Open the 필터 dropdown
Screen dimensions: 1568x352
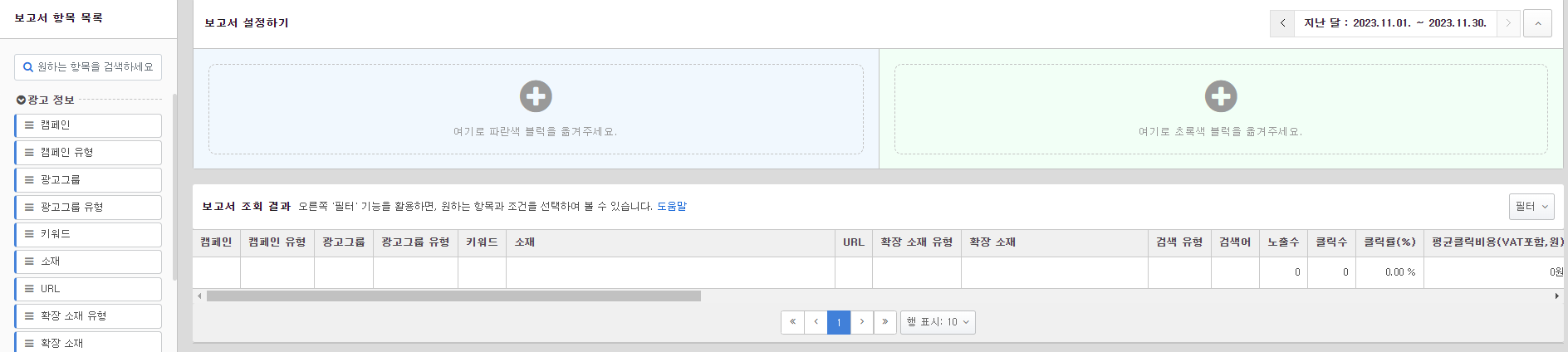coord(1531,207)
